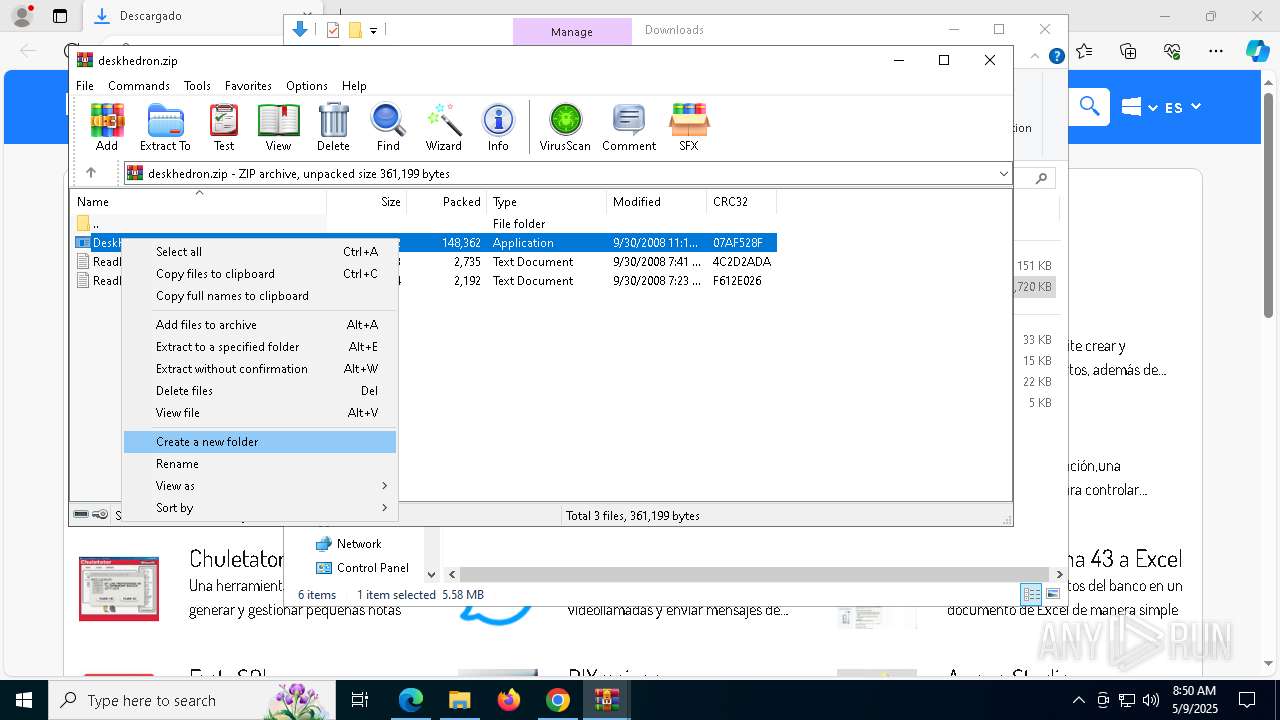Click the 4C2D2ADA CRC32 value

pos(742,262)
